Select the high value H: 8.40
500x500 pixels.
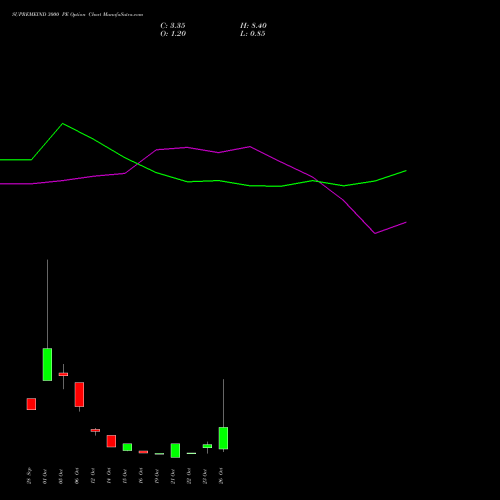click(x=253, y=26)
